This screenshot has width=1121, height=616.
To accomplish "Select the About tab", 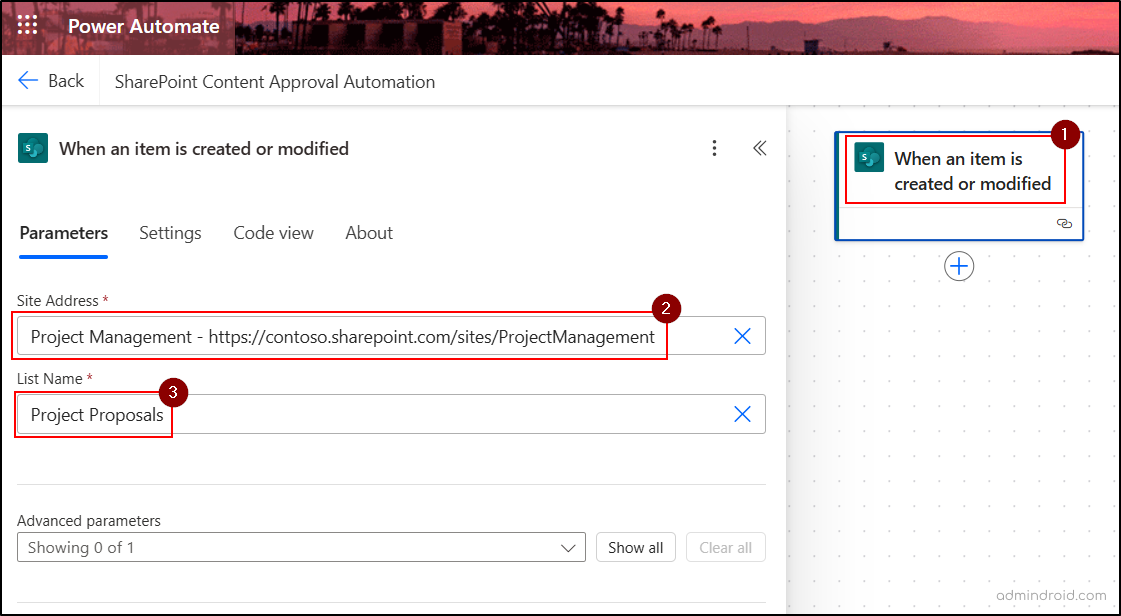I will coord(368,233).
